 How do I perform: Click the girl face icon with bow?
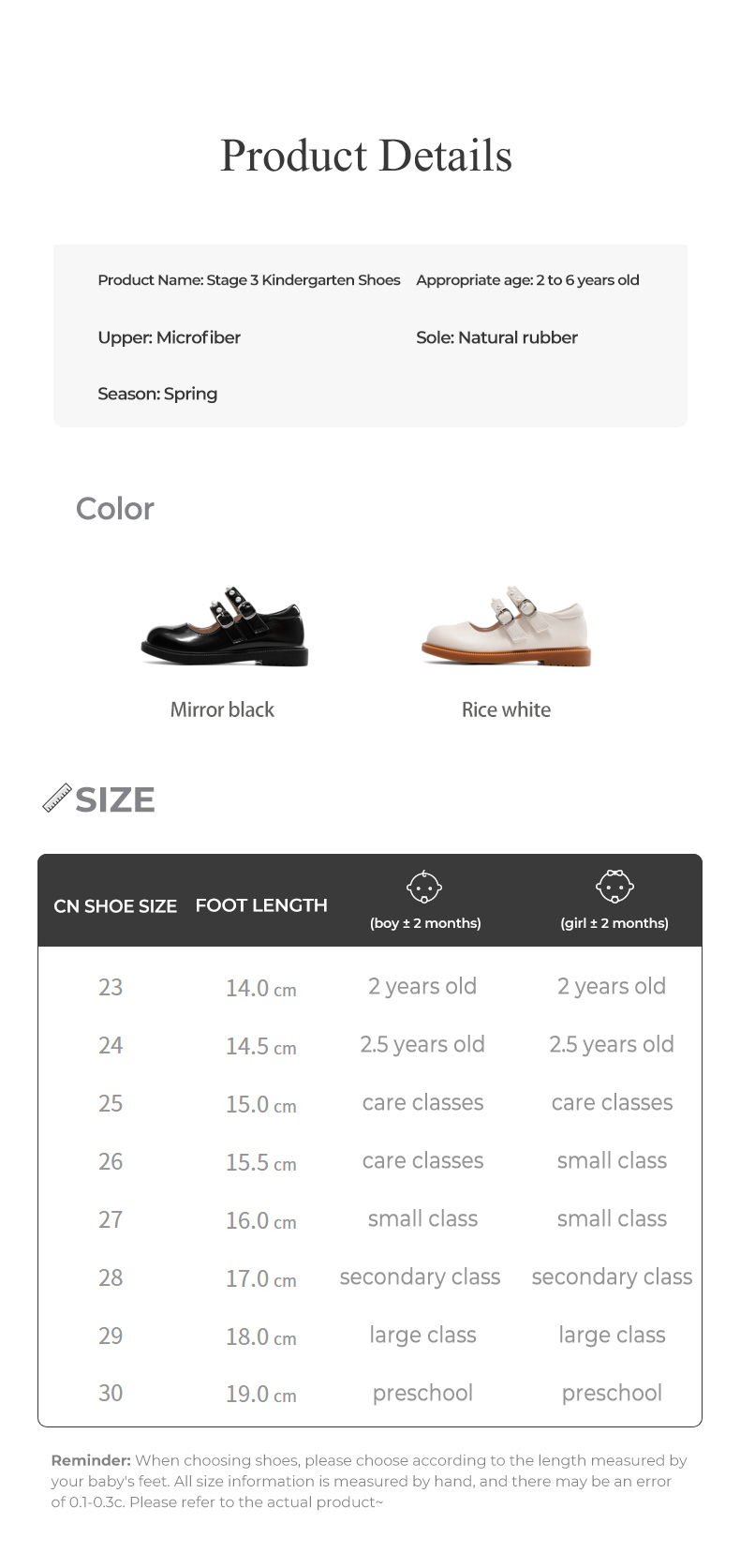pyautogui.click(x=614, y=885)
